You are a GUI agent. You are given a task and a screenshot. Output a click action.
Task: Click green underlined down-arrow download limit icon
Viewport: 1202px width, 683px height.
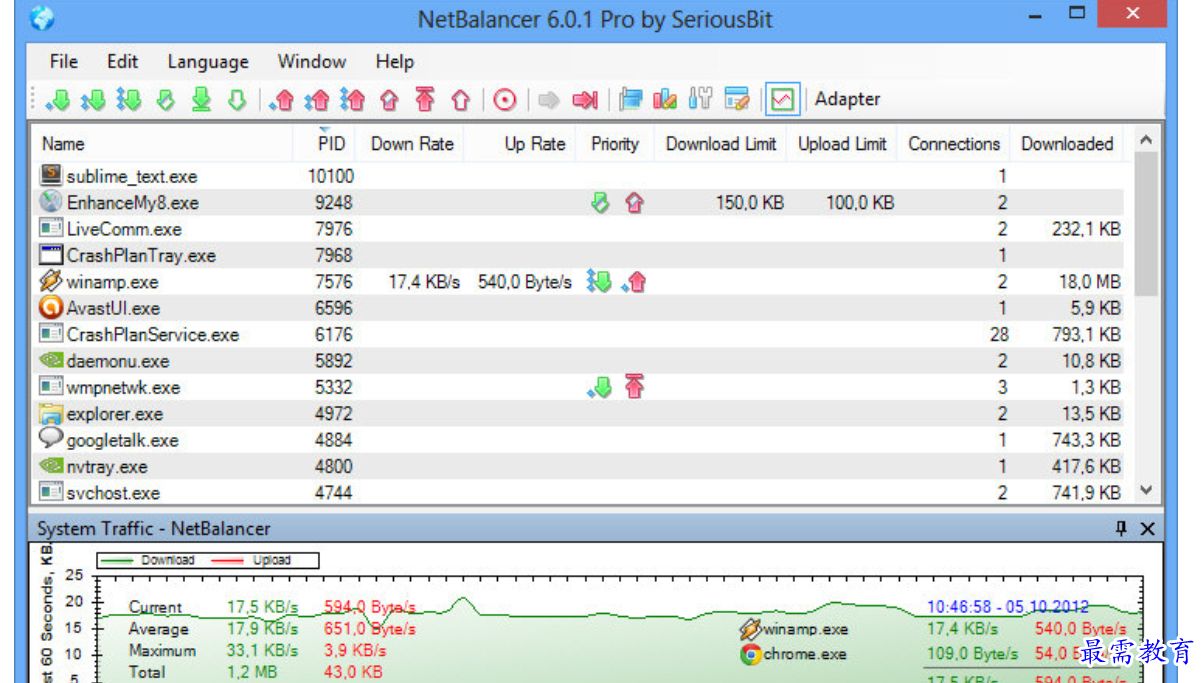click(202, 99)
